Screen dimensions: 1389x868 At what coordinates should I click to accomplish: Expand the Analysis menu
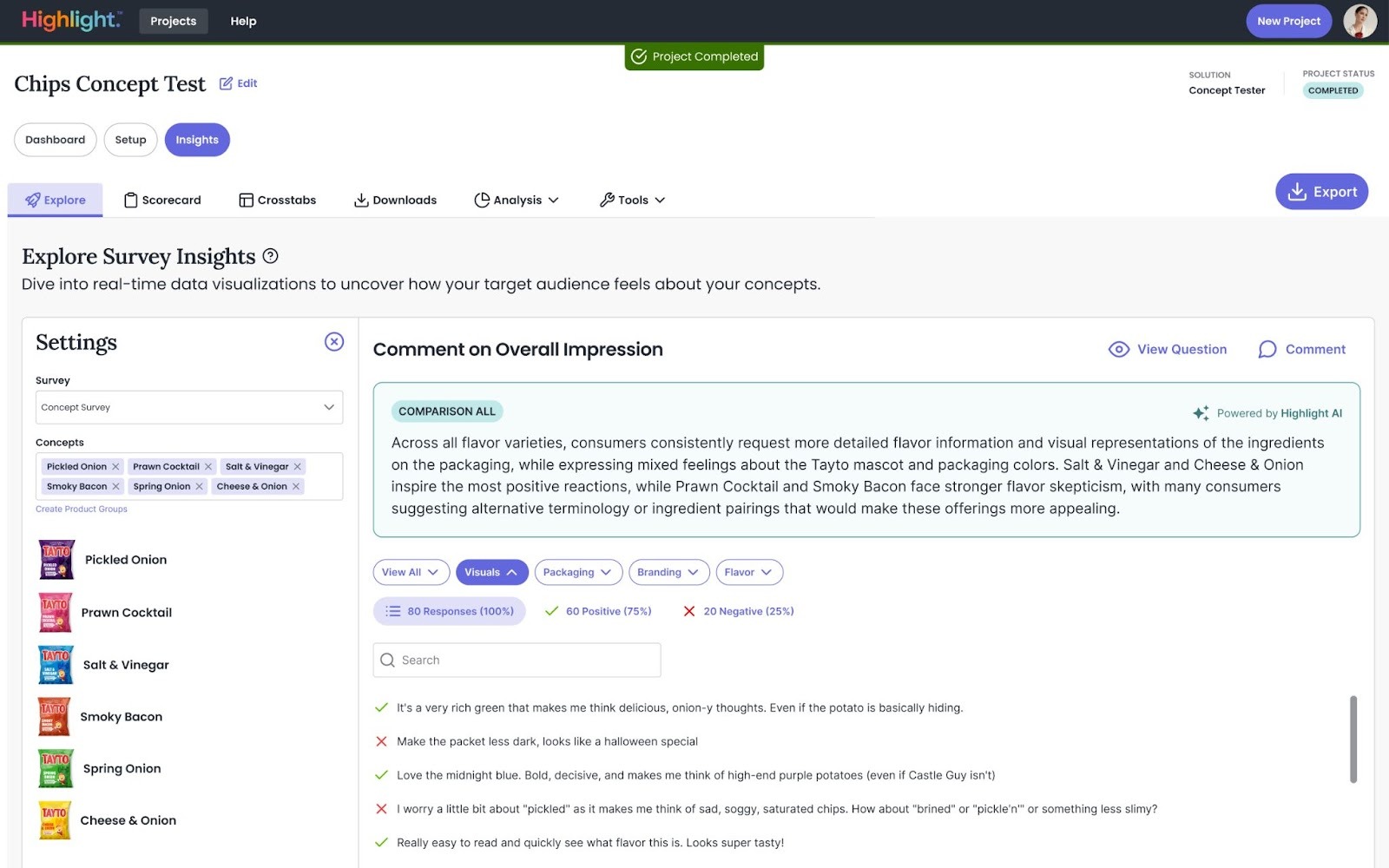click(517, 200)
